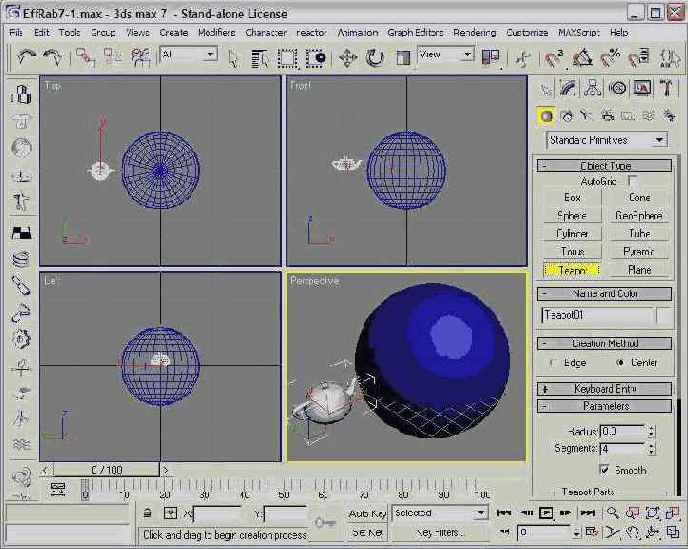
Task: Open the Standard Primitives dropdown
Action: [x=606, y=140]
